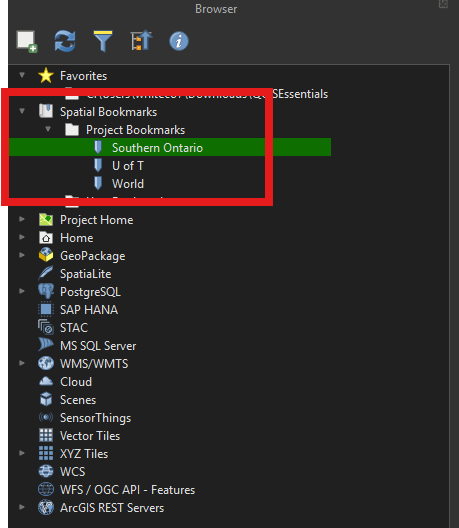Refresh the browser tree
459x528 pixels.
coord(65,41)
